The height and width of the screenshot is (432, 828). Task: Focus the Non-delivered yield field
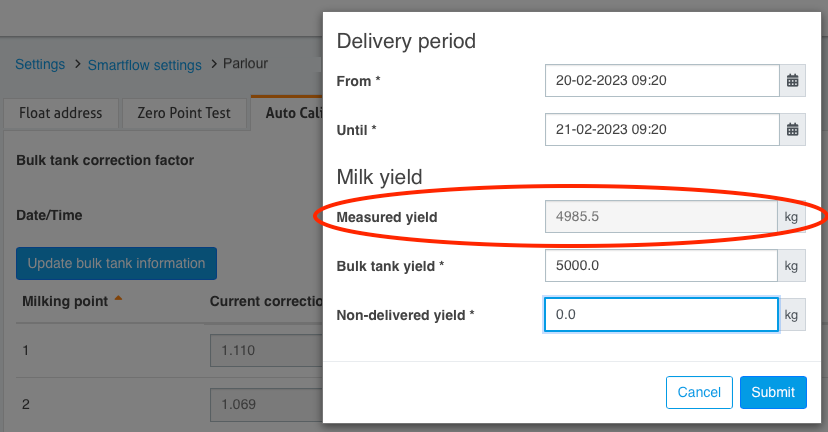click(x=661, y=315)
